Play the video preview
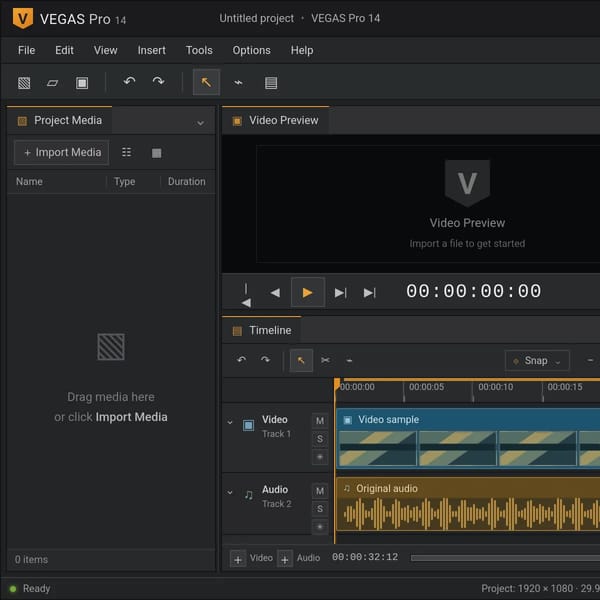Screen dimensions: 600x600 click(x=308, y=292)
